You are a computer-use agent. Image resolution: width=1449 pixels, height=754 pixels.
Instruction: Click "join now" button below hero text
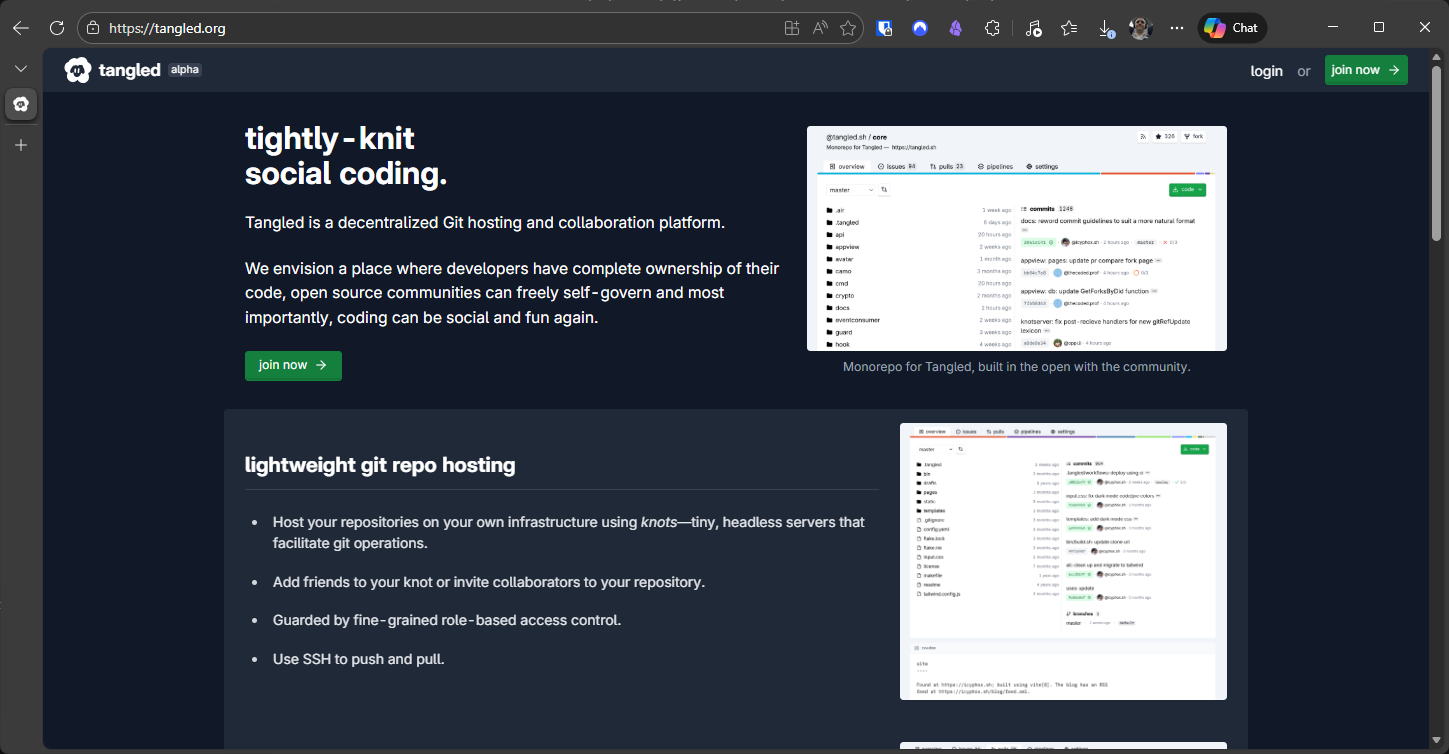pos(293,366)
